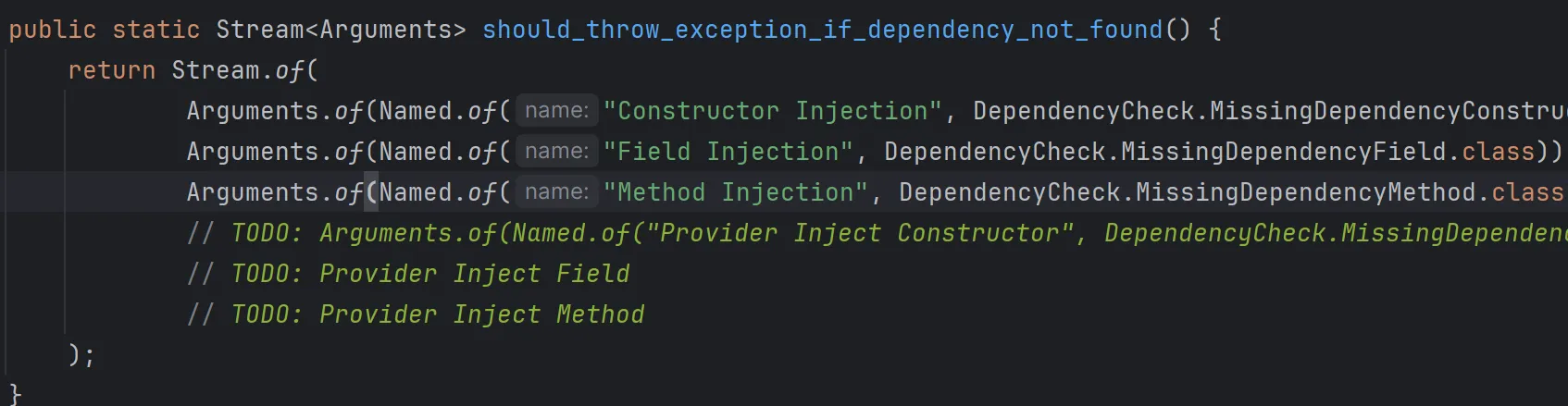The width and height of the screenshot is (1568, 406).
Task: Click Arguments.of on the Constructor Injection line
Action: click(x=275, y=111)
